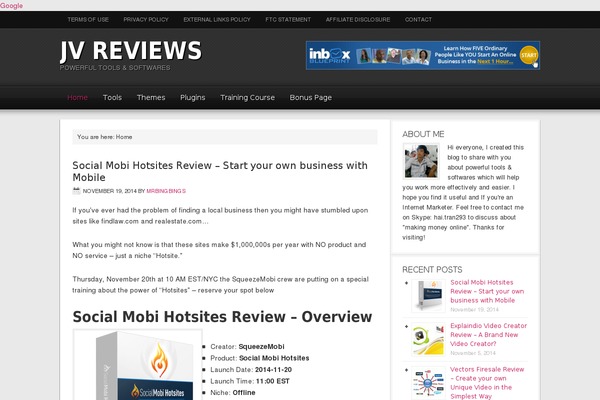
Task: Click the RECENT POSTS sidebar heading
Action: pyautogui.click(x=432, y=270)
